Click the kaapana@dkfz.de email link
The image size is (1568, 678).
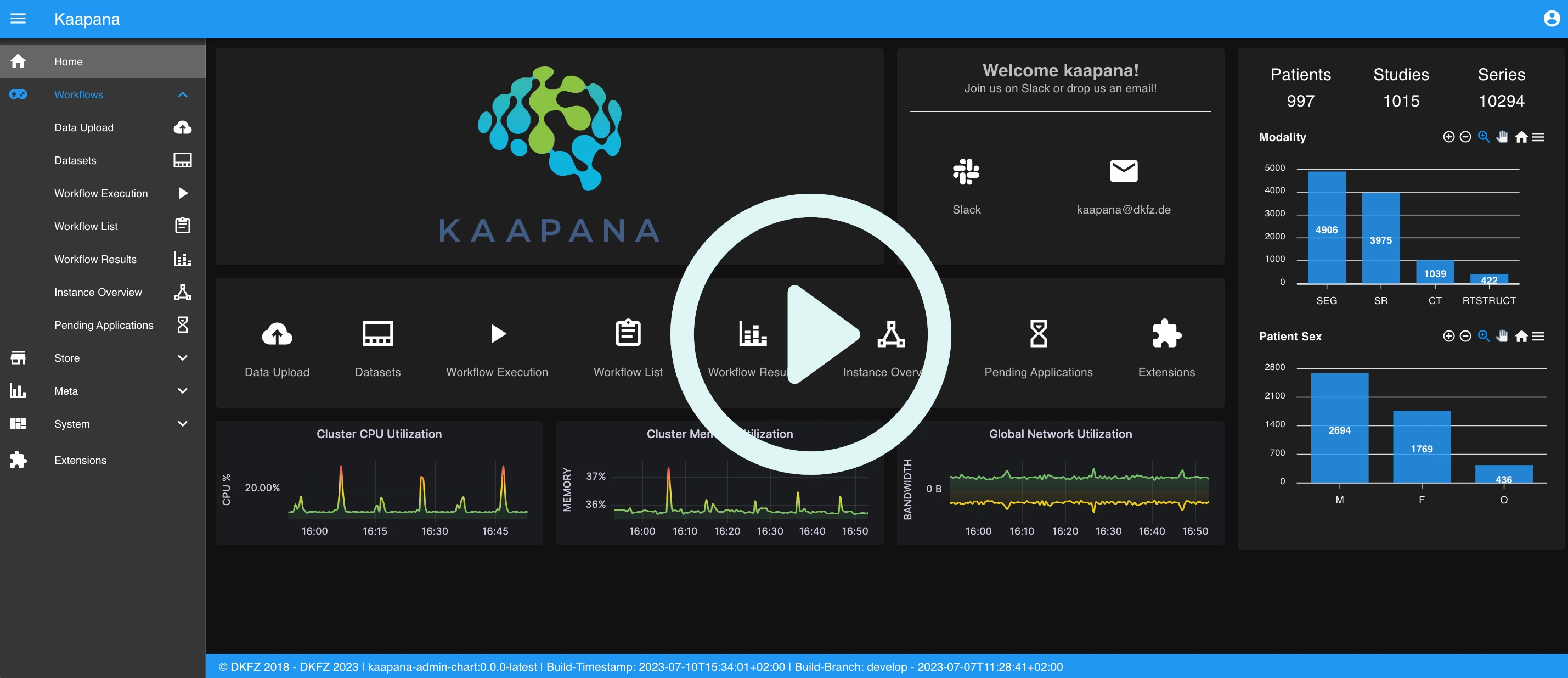[1124, 210]
